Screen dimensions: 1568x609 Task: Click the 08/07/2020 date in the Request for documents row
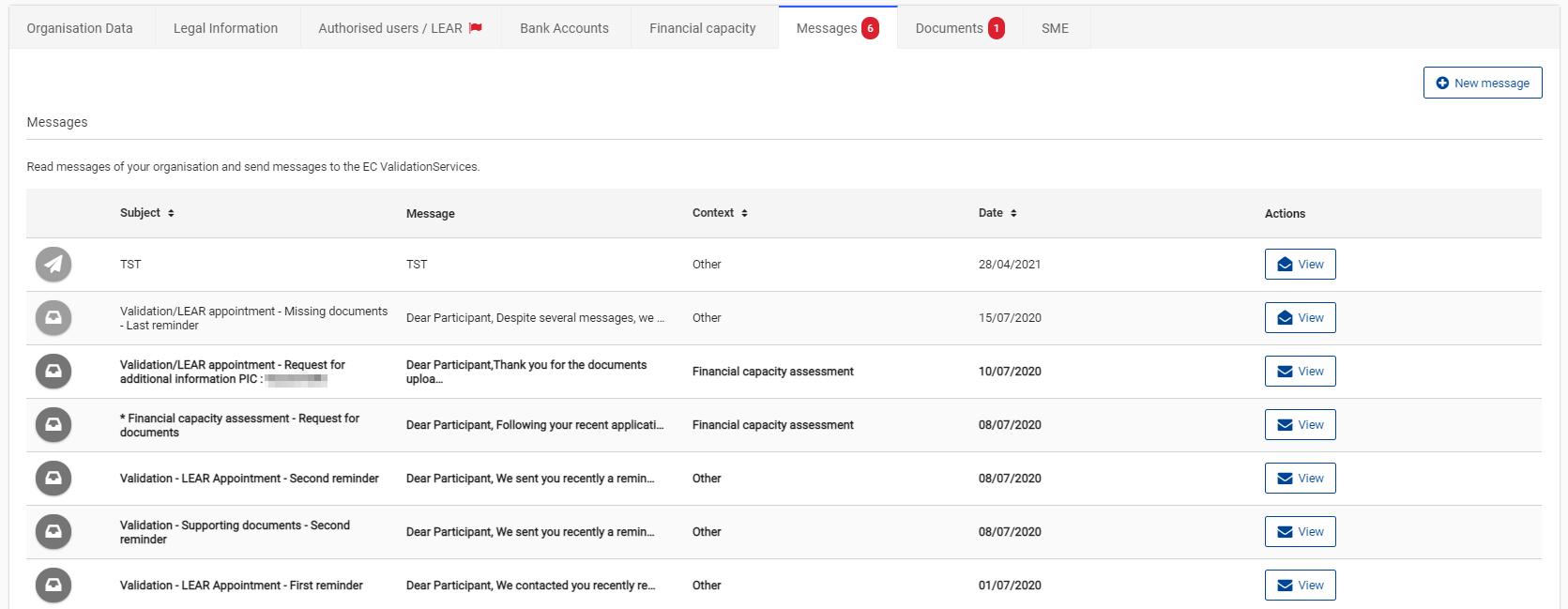click(1010, 425)
